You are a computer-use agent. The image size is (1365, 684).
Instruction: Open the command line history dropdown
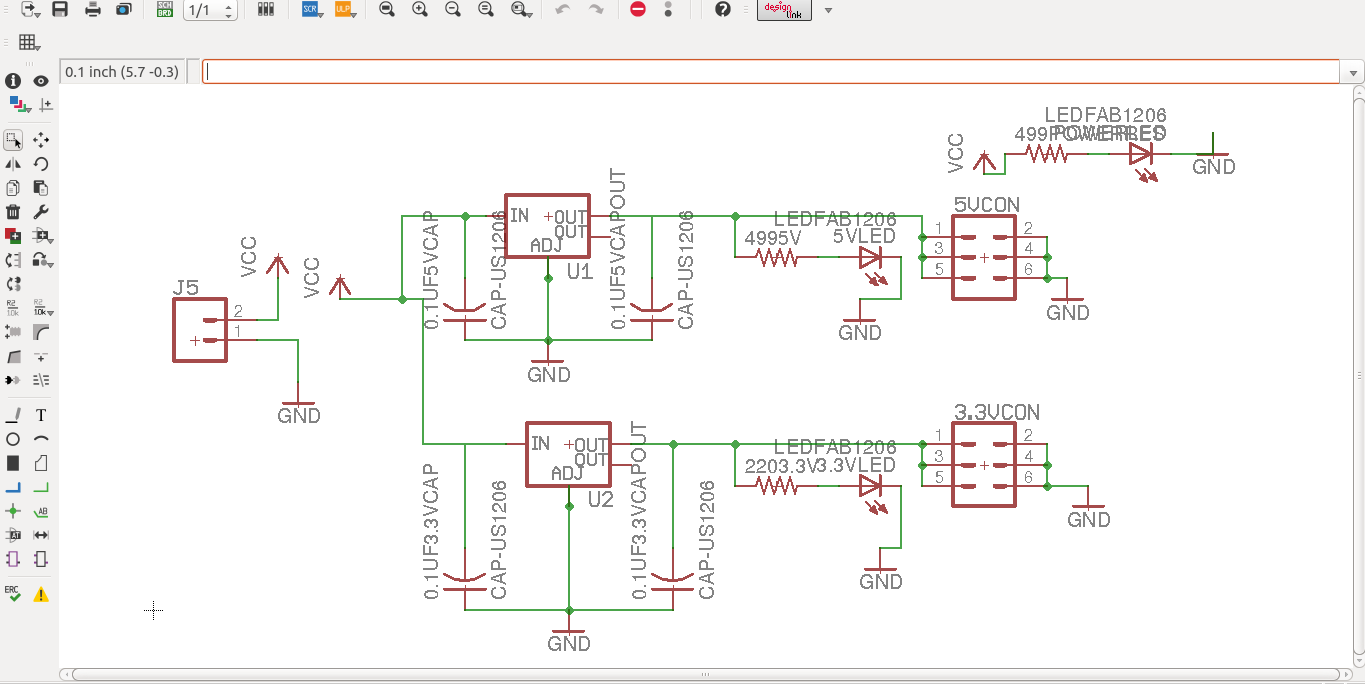click(x=1354, y=73)
